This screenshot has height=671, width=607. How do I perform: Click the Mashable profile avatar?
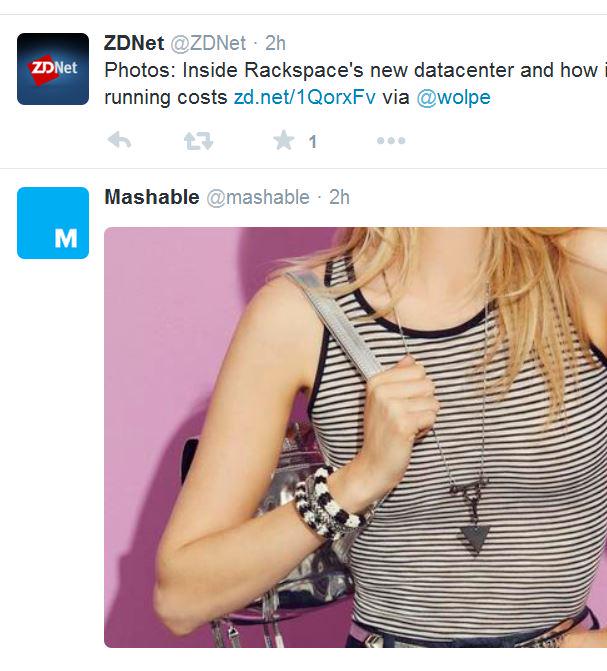(x=53, y=223)
